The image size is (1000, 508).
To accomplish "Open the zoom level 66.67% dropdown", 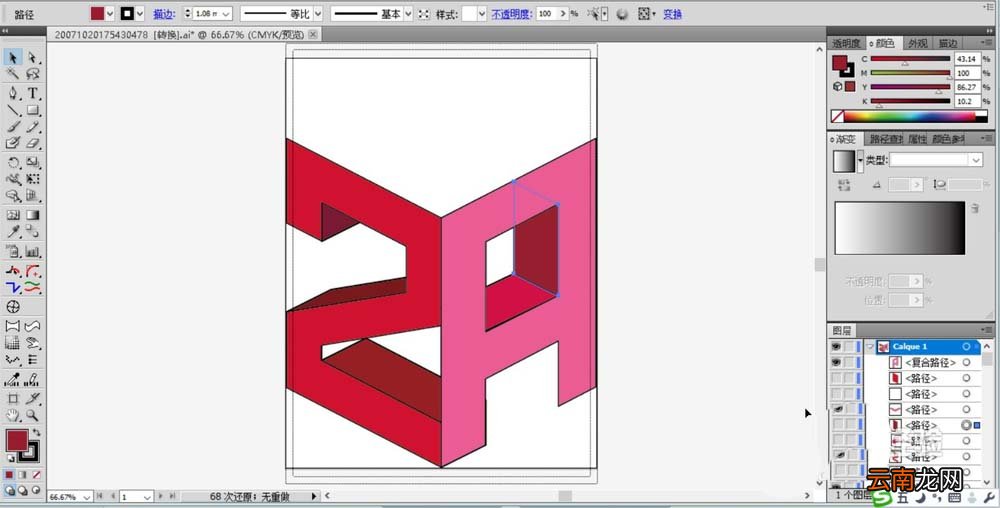I will [x=87, y=497].
